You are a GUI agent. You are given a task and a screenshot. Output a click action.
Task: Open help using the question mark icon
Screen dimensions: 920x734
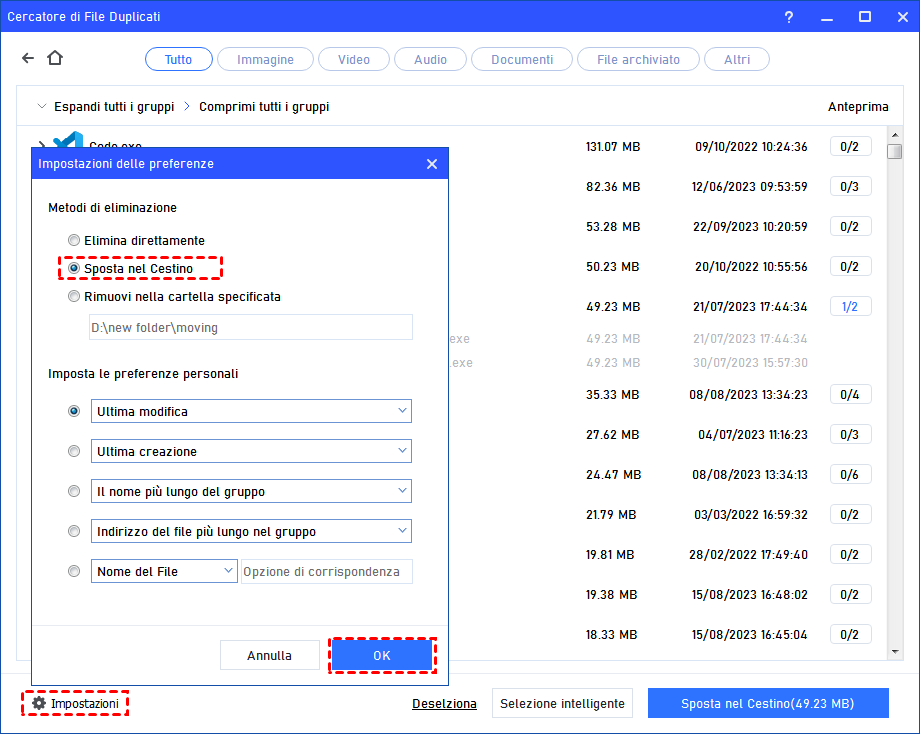pyautogui.click(x=788, y=16)
